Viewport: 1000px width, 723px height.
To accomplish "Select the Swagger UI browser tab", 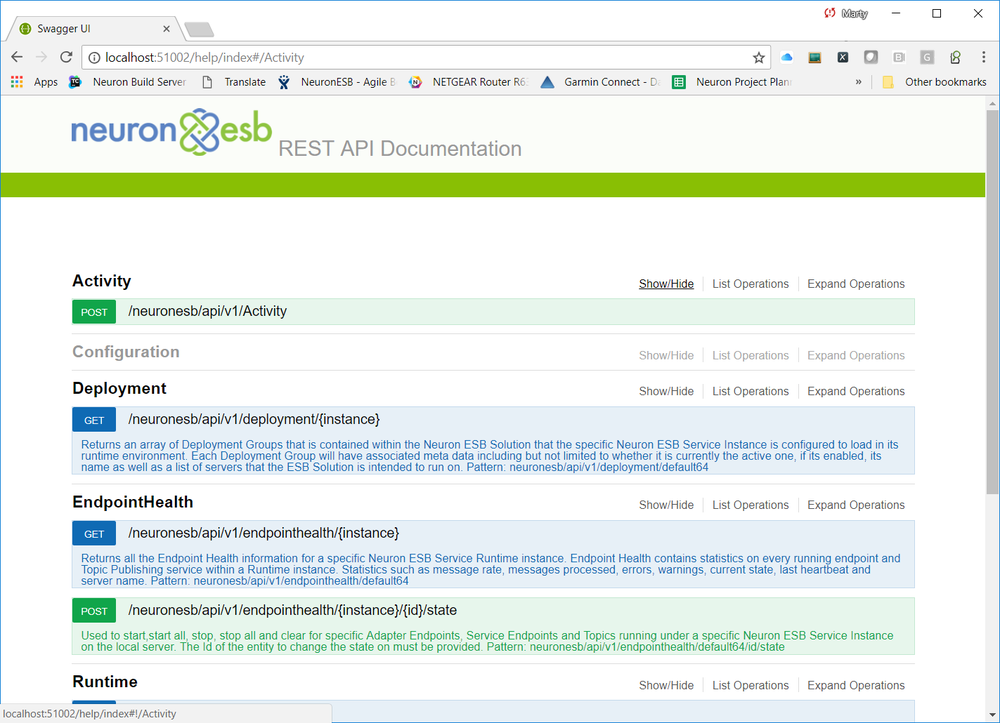I will pyautogui.click(x=94, y=29).
